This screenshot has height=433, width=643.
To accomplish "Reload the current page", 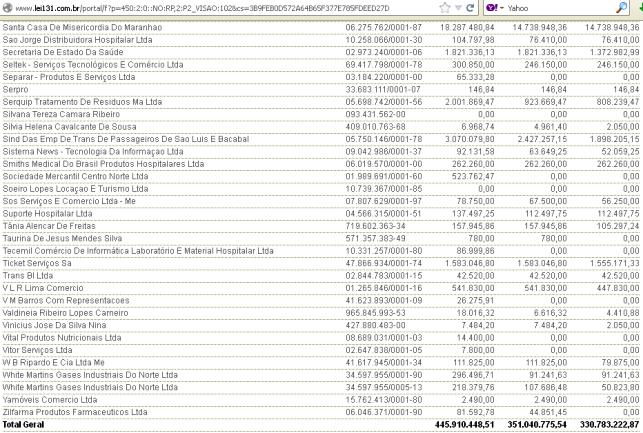I will 470,8.
